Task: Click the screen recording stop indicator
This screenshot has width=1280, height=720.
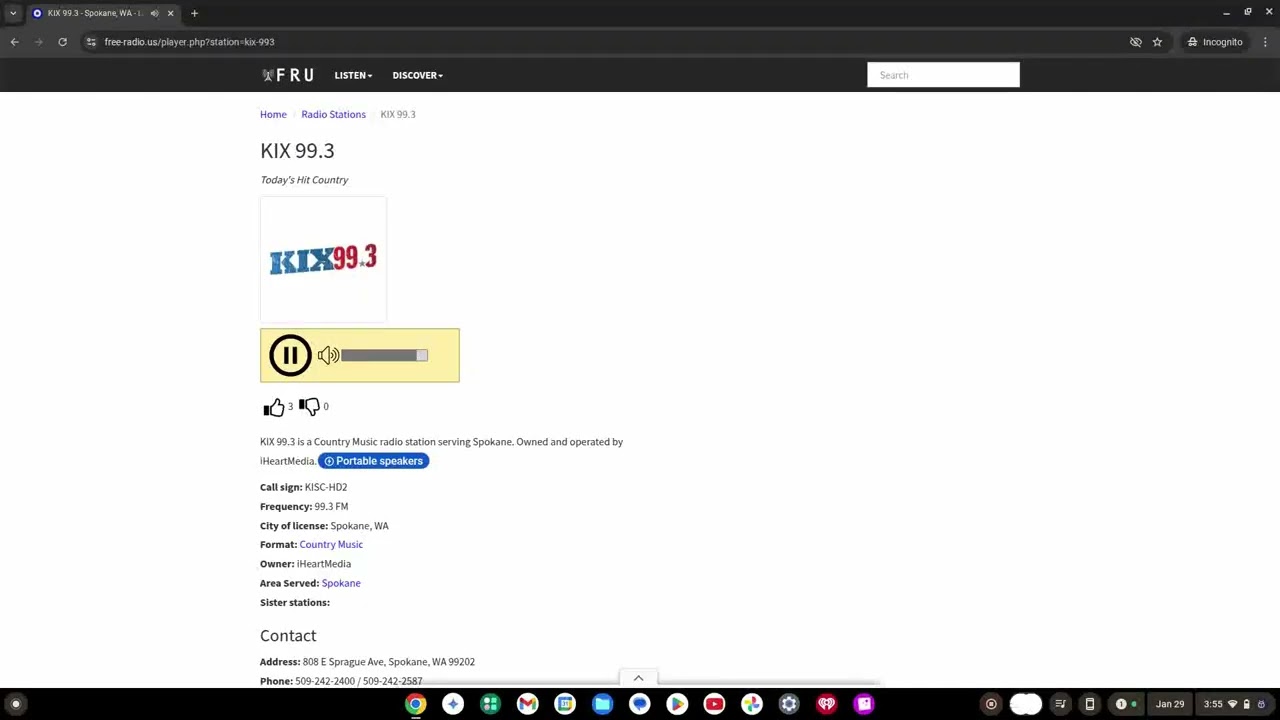Action: tap(991, 704)
